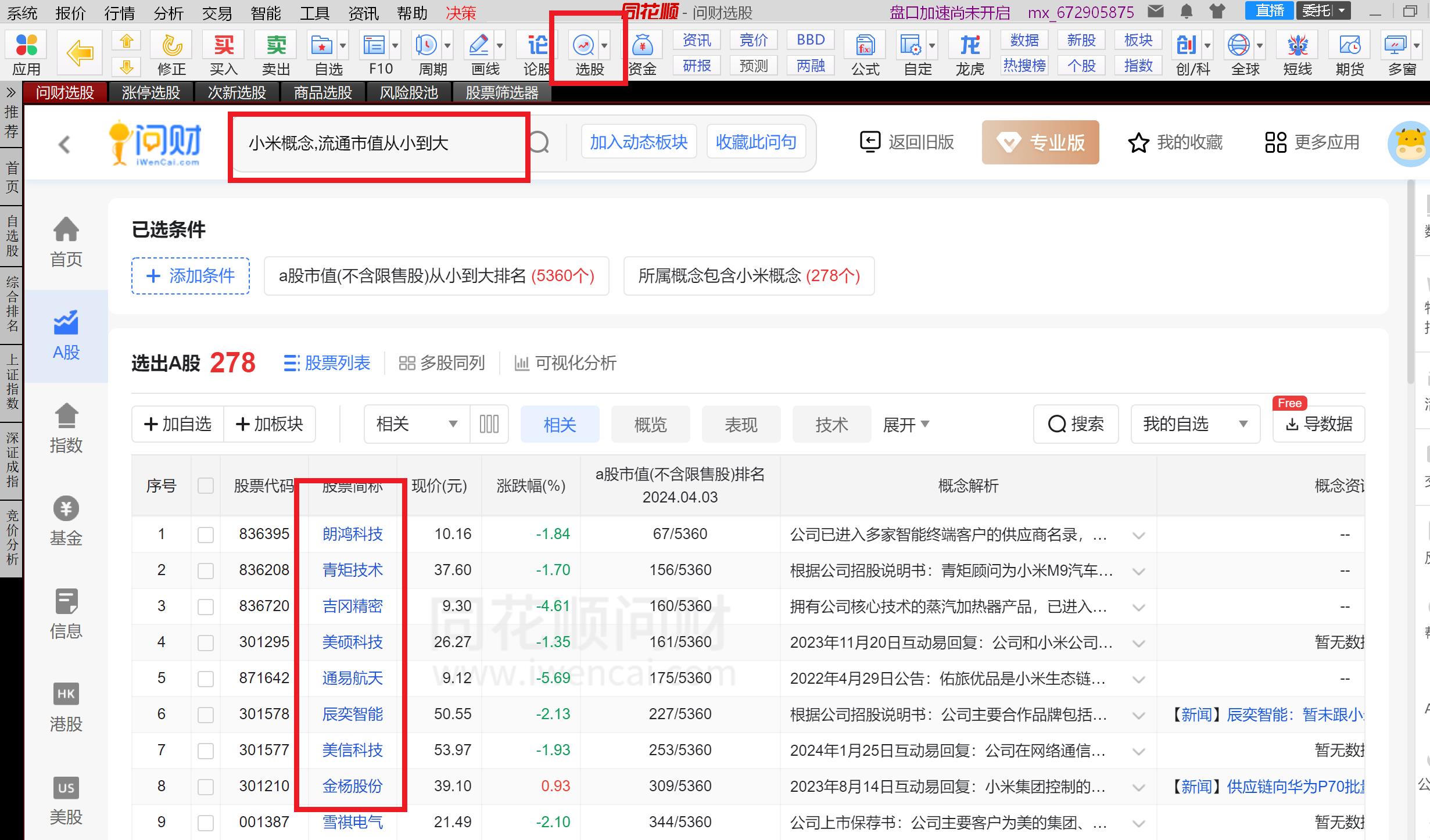This screenshot has width=1430, height=840.
Task: Open the 我的自选 dropdown
Action: [1195, 424]
